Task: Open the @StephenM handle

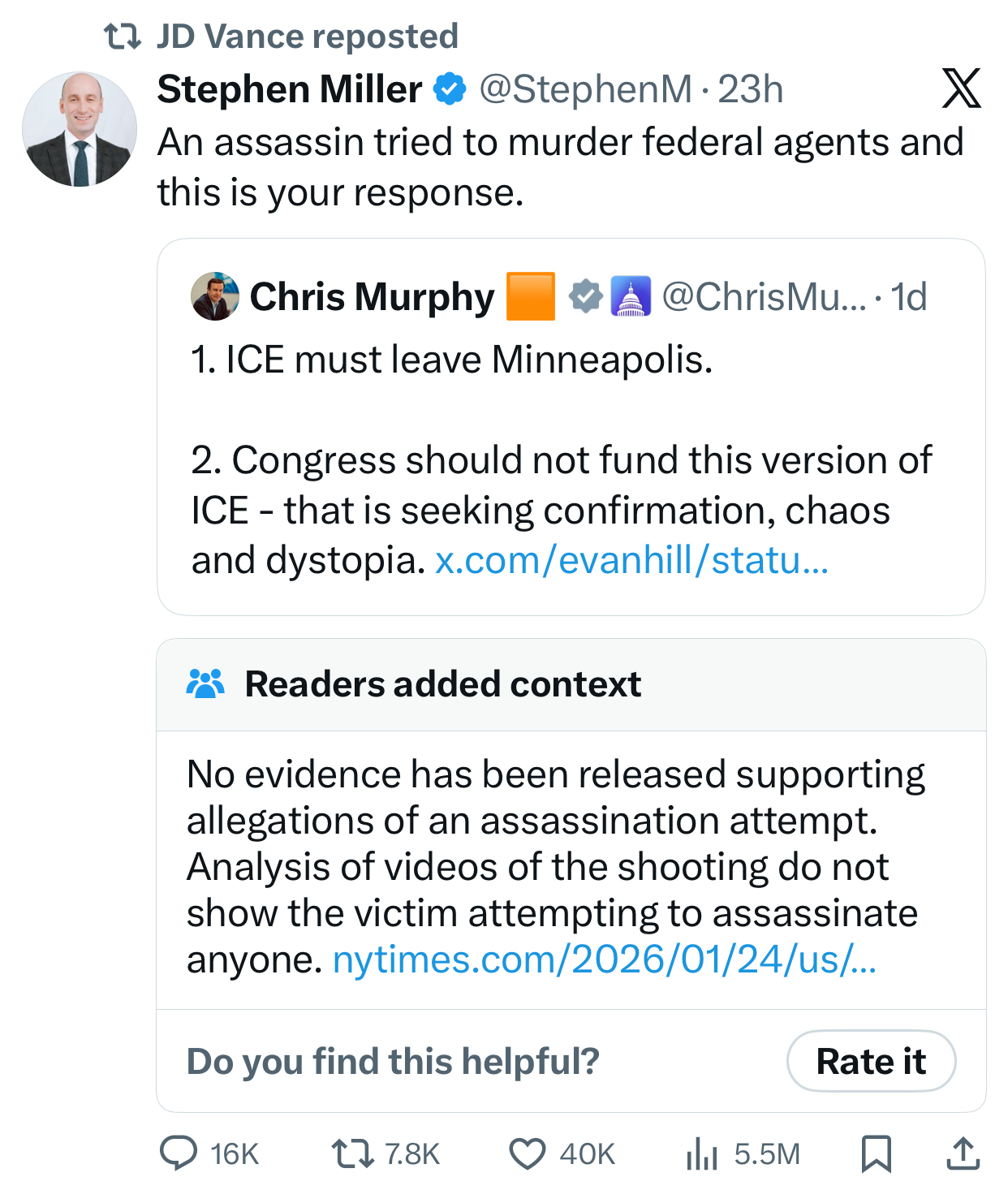Action: click(x=585, y=89)
